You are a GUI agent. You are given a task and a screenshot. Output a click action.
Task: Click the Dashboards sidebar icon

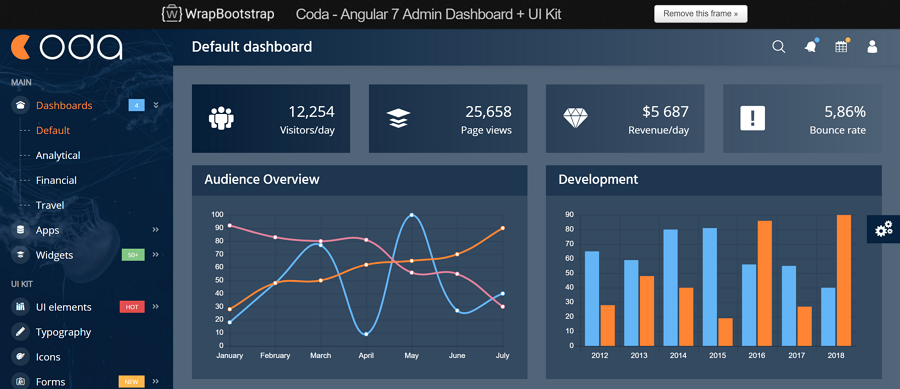click(x=21, y=106)
